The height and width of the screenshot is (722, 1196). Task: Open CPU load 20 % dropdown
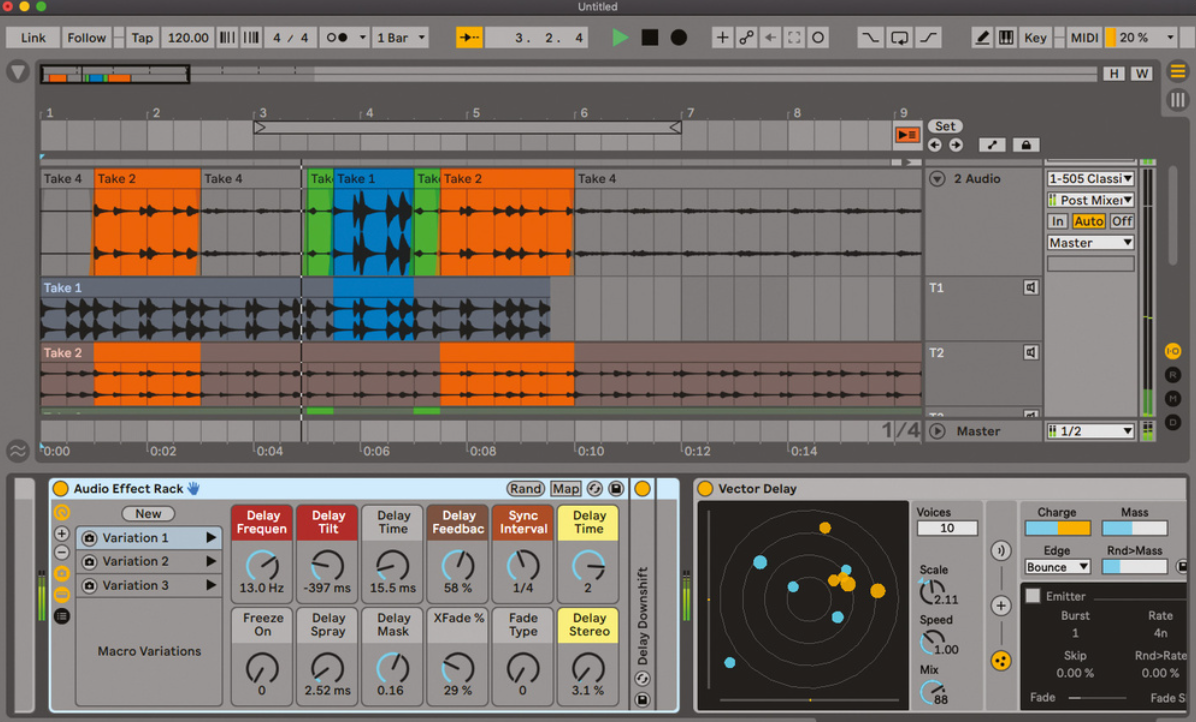(x=1170, y=37)
